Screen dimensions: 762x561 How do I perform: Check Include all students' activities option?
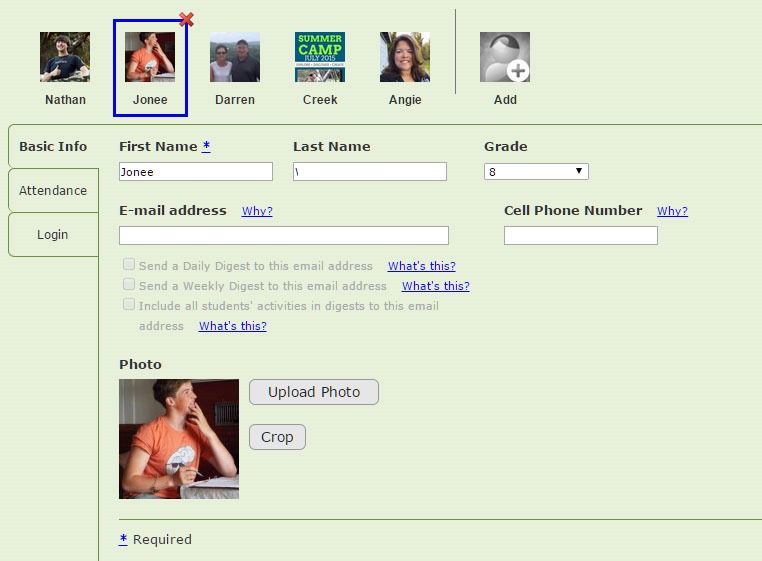click(x=129, y=304)
